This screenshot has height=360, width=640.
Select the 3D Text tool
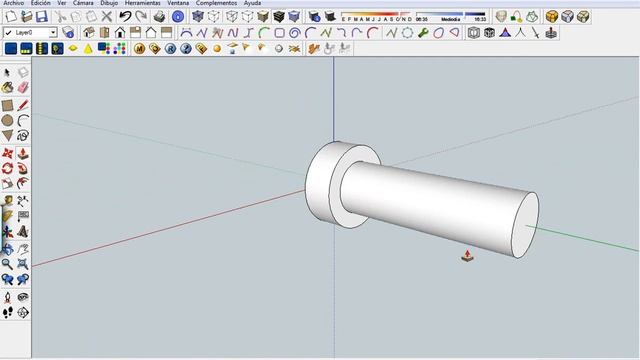pos(23,232)
